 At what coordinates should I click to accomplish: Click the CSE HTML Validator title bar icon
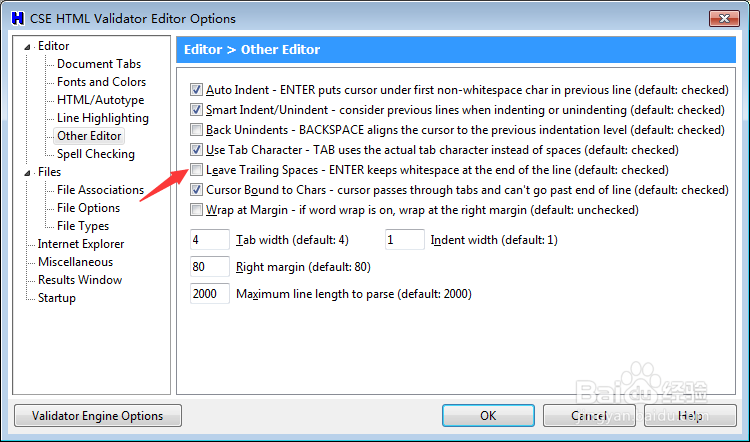point(17,18)
